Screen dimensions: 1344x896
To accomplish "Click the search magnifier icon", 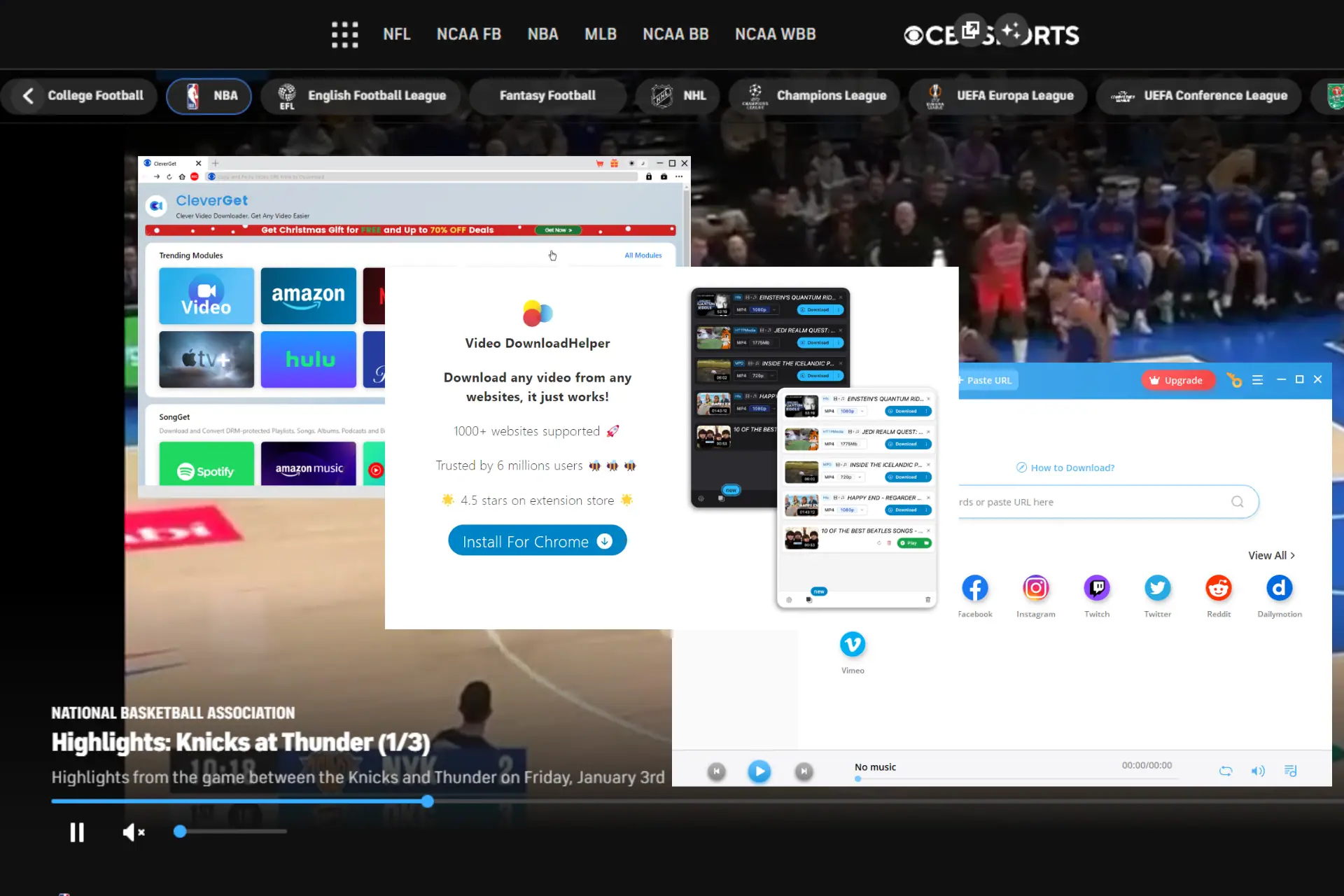I will [1238, 502].
